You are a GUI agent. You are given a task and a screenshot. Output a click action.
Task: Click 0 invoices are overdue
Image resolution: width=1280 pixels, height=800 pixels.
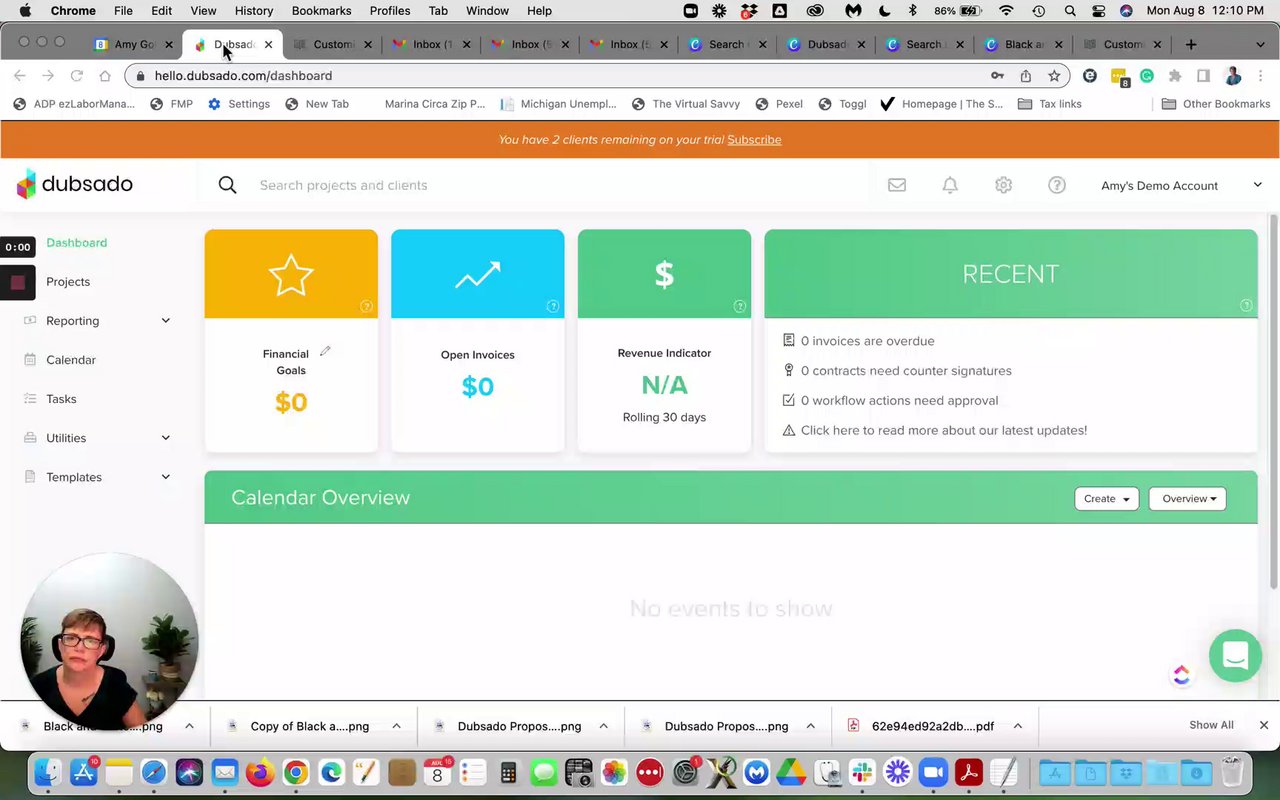tap(867, 341)
